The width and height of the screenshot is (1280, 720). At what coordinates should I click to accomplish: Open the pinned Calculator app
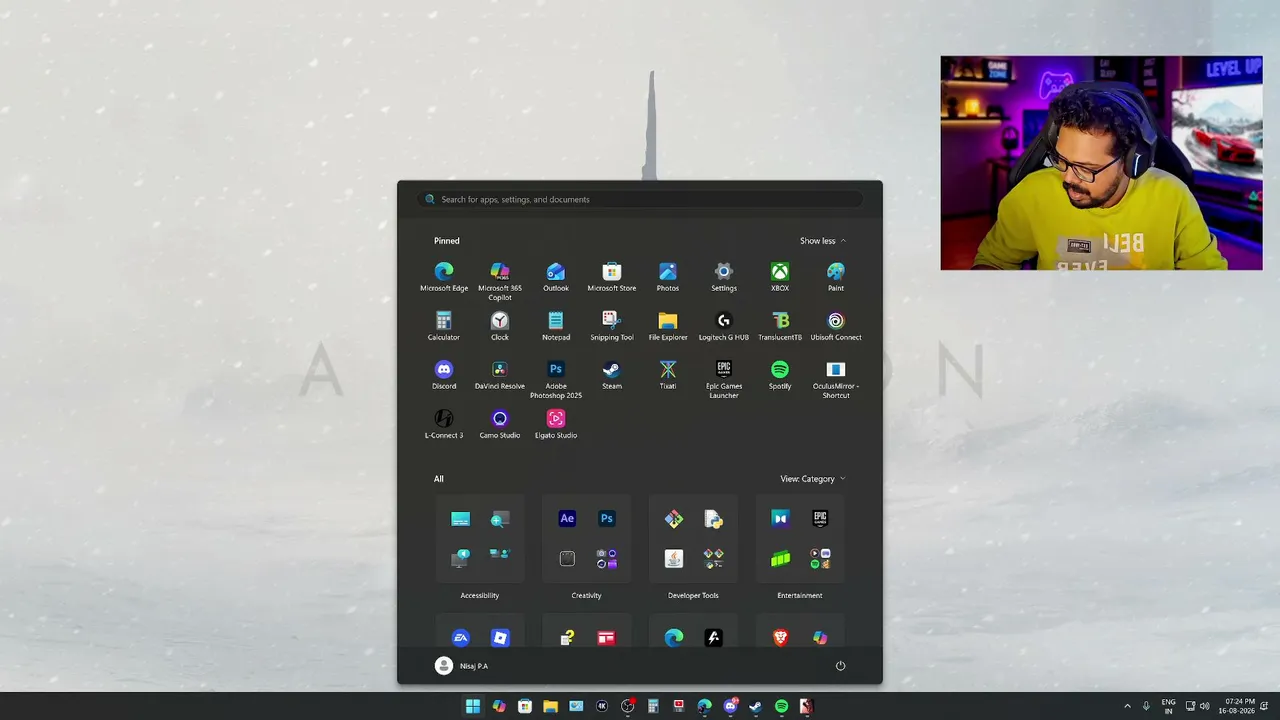click(444, 325)
